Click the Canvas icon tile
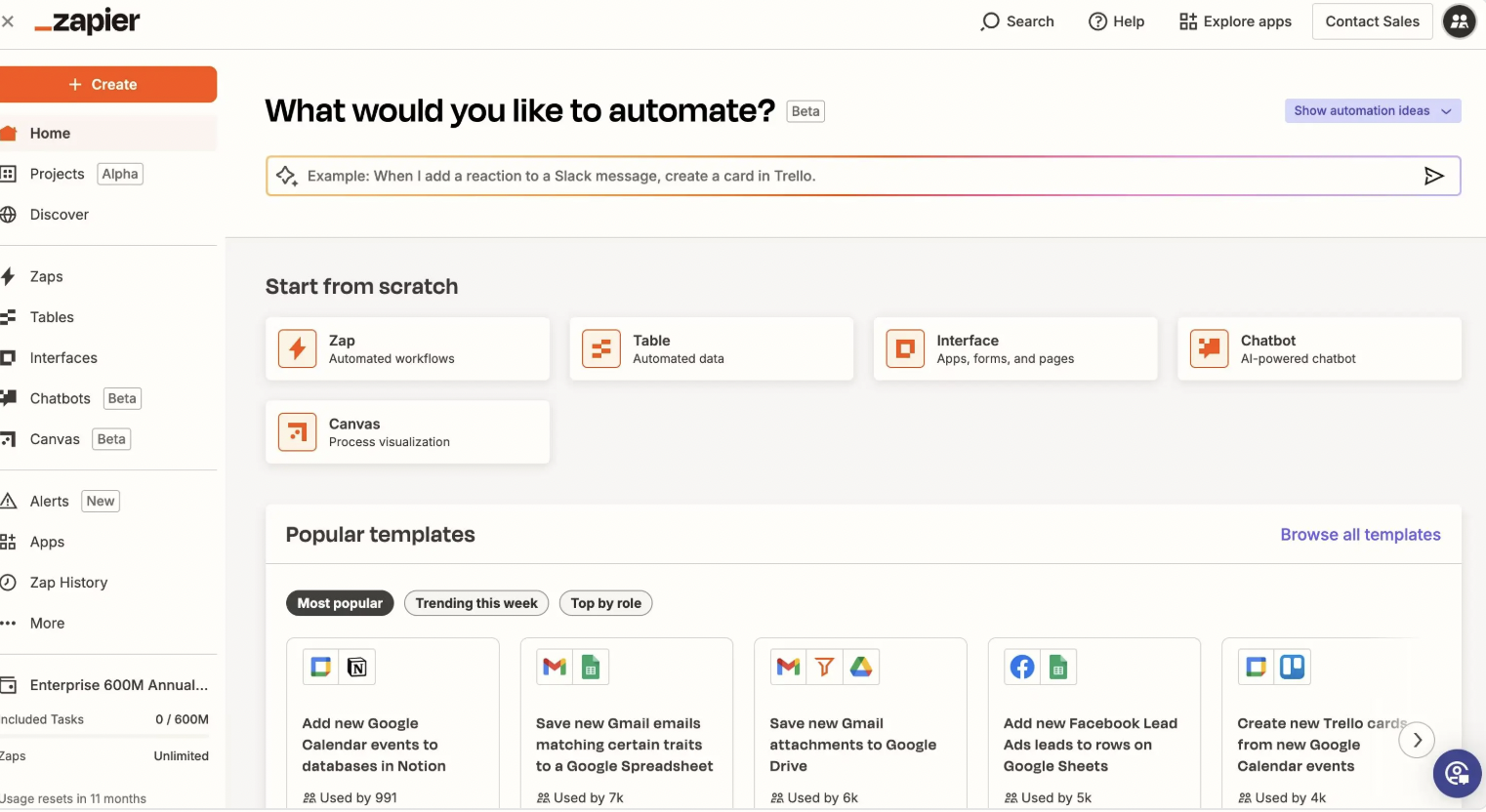This screenshot has height=812, width=1486. [297, 431]
